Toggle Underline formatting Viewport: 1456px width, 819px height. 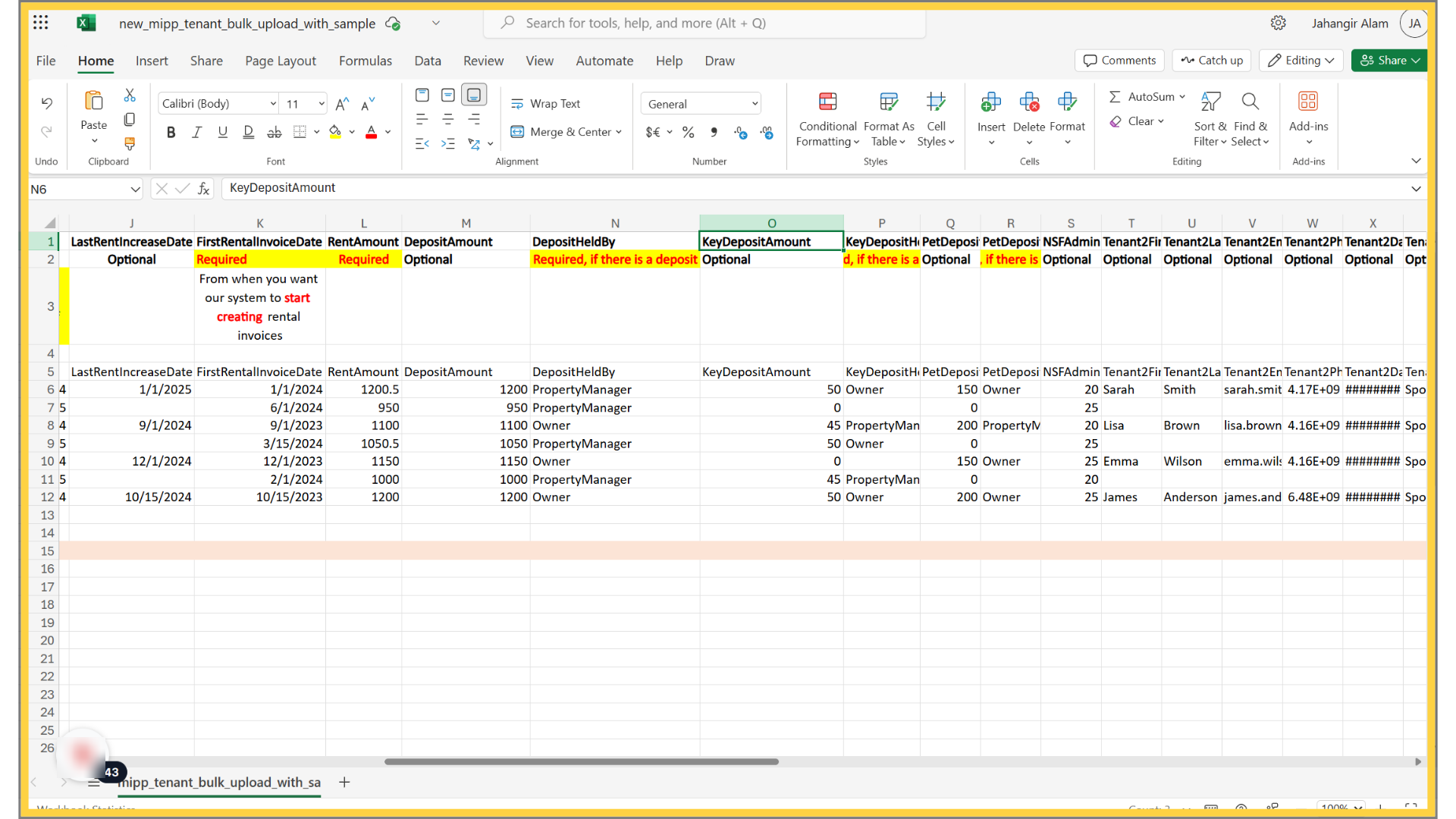222,132
